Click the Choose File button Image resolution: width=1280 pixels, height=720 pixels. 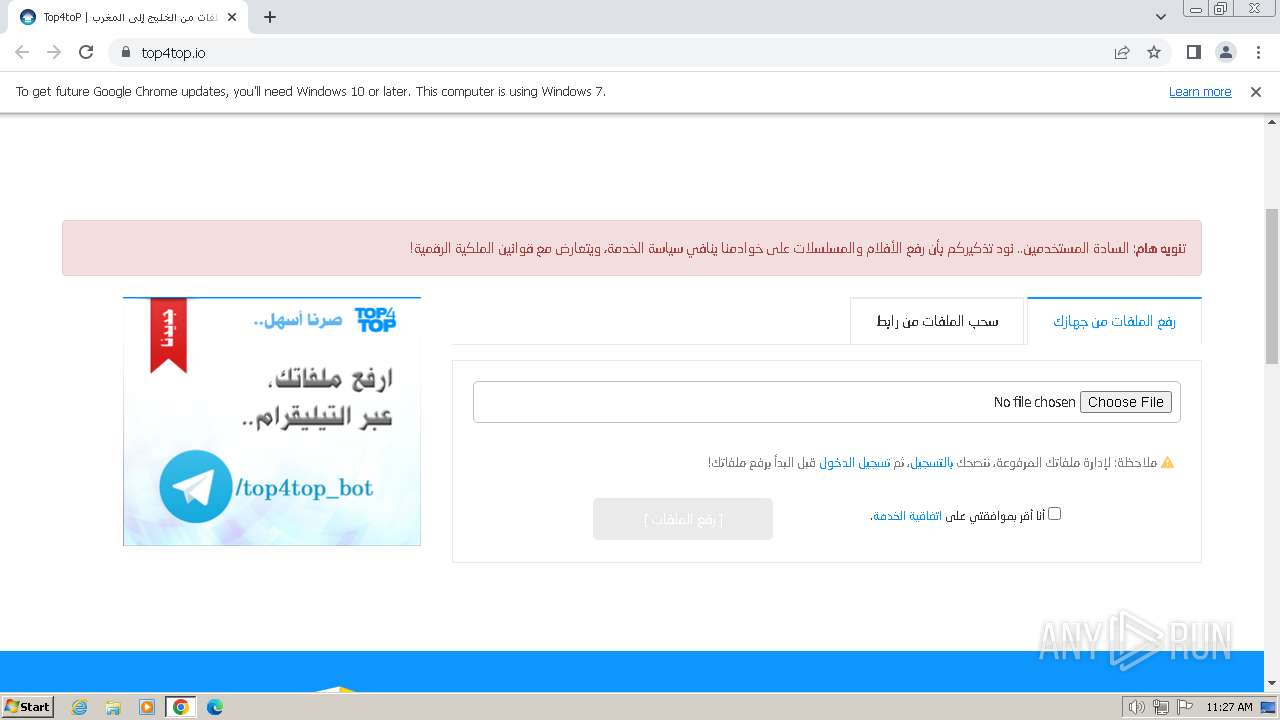coord(1125,402)
